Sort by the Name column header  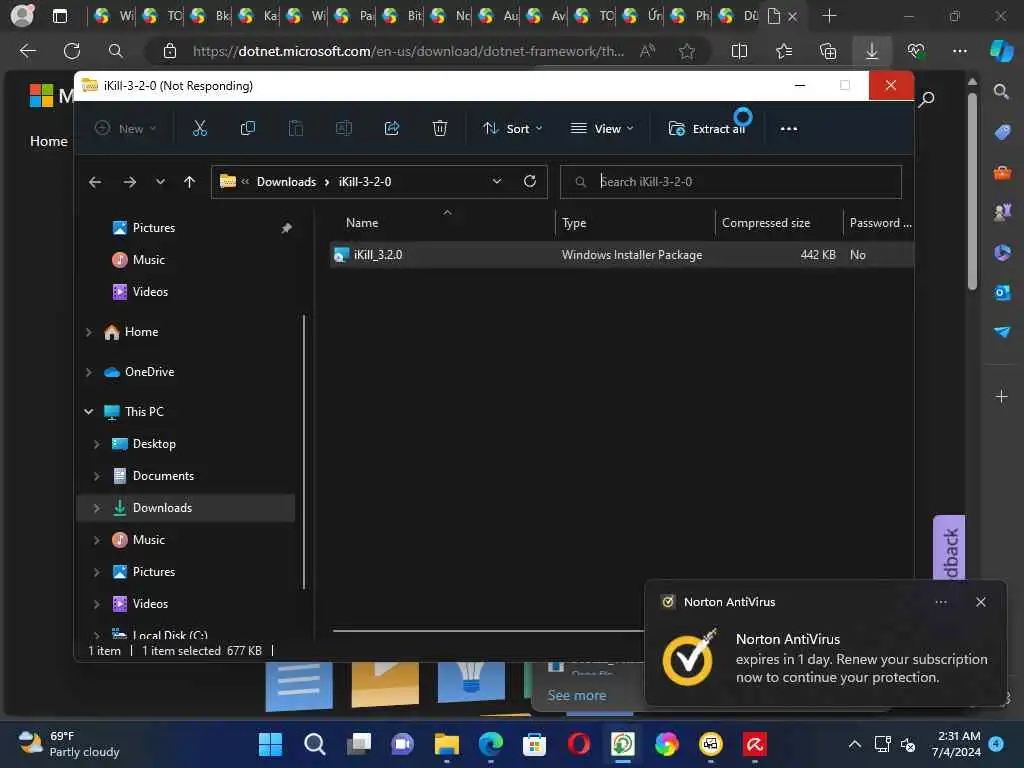(362, 223)
